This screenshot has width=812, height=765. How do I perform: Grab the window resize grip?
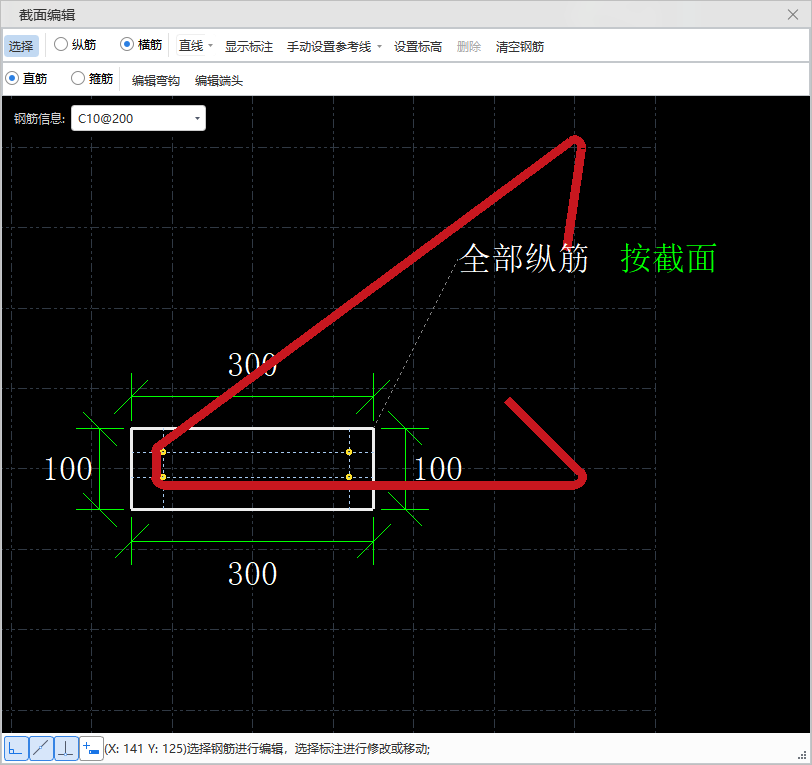click(x=802, y=755)
